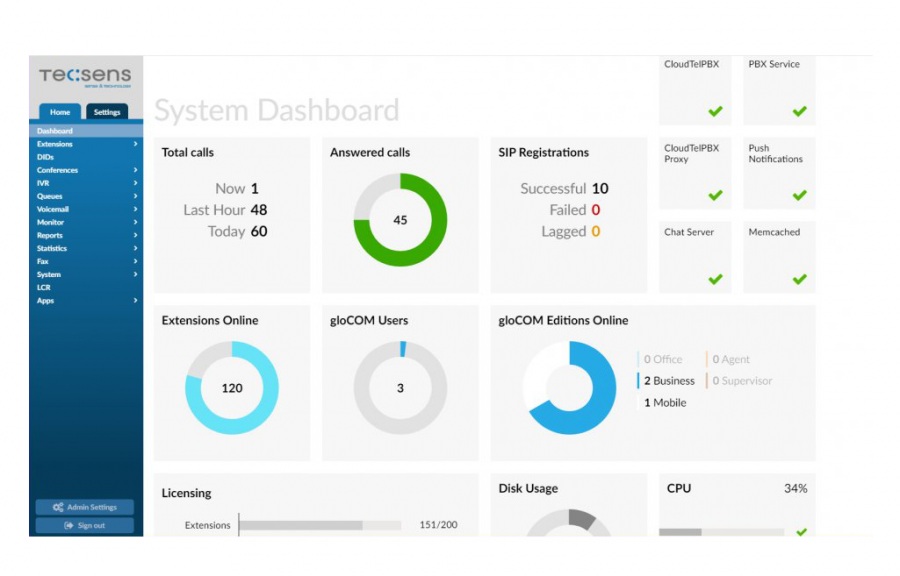Click the 151/200 licensing count

pyautogui.click(x=439, y=524)
